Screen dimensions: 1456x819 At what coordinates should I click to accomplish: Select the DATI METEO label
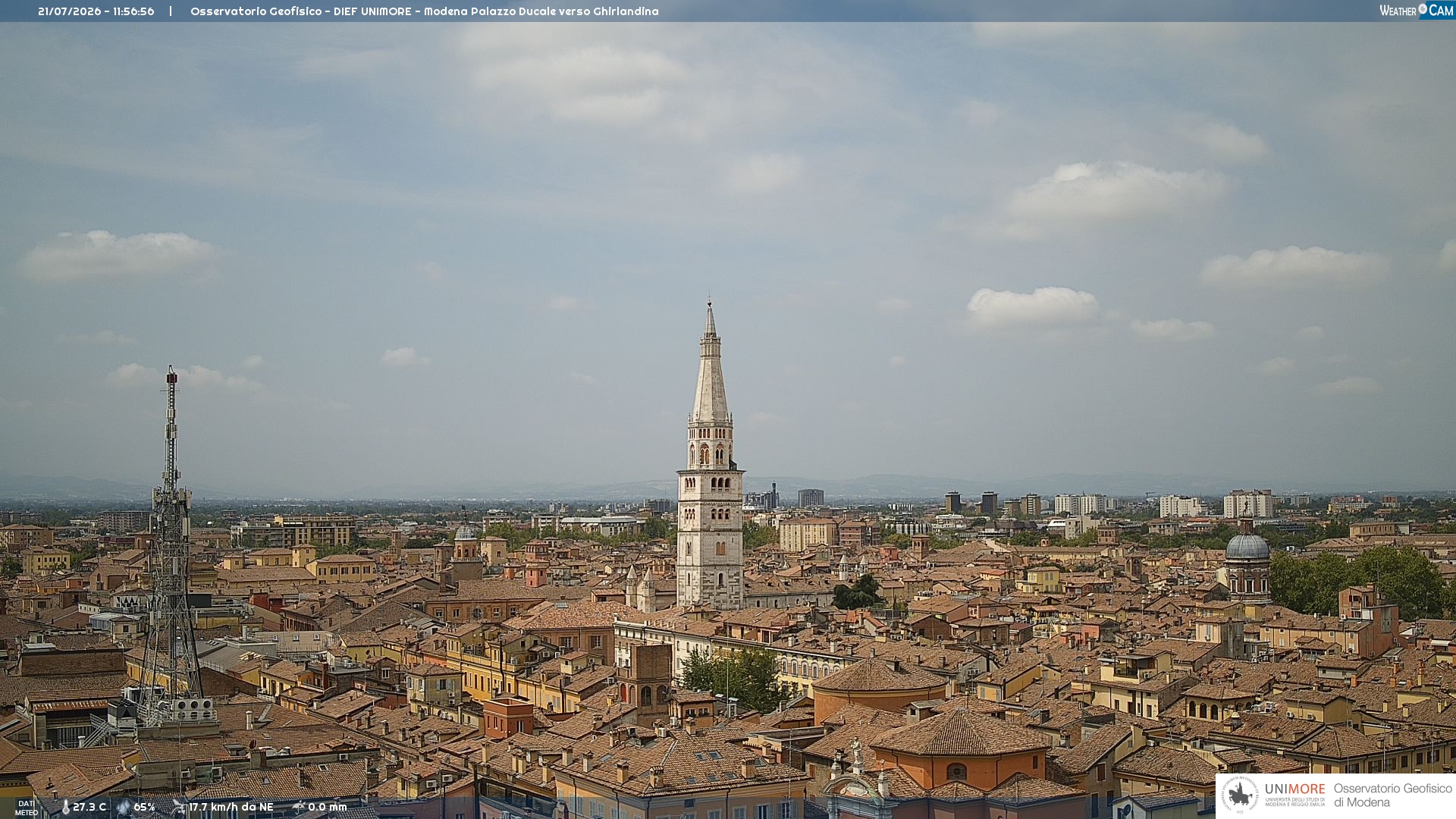[x=27, y=808]
